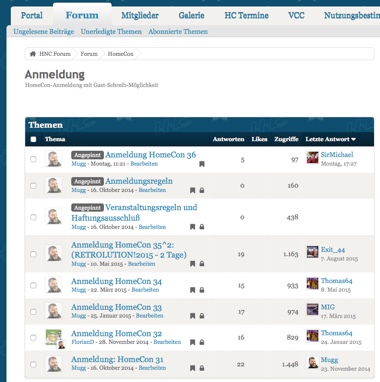Check the Anmeldung HomeCon 33 checkbox
380x382 pixels.
pos(33,312)
